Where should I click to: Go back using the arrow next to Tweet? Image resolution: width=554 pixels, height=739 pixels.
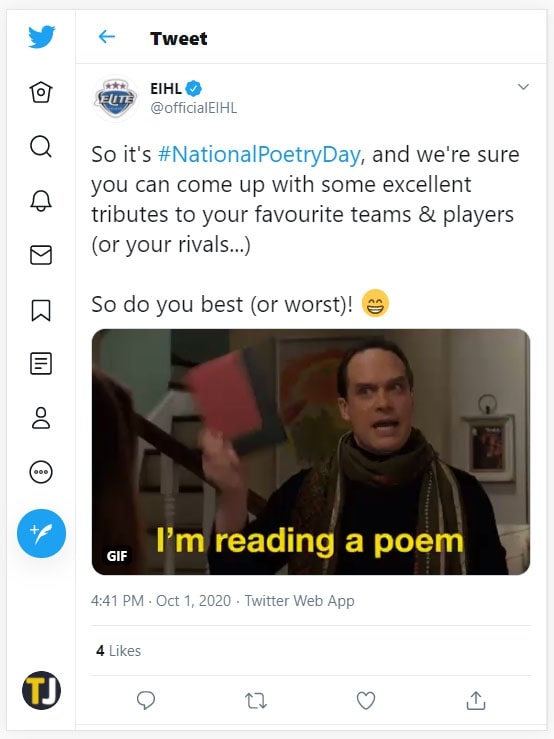coord(107,37)
